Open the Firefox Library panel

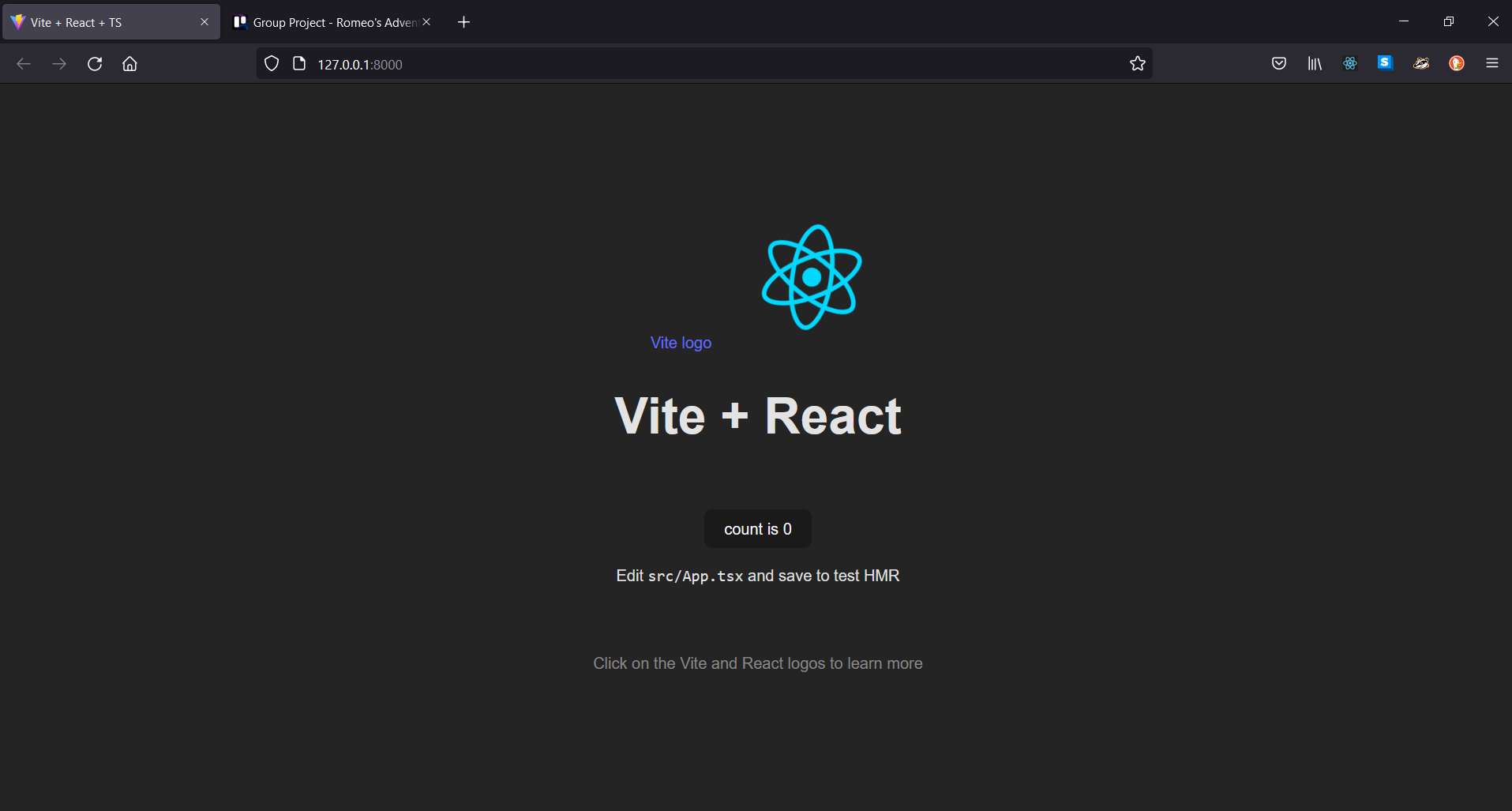coord(1315,64)
